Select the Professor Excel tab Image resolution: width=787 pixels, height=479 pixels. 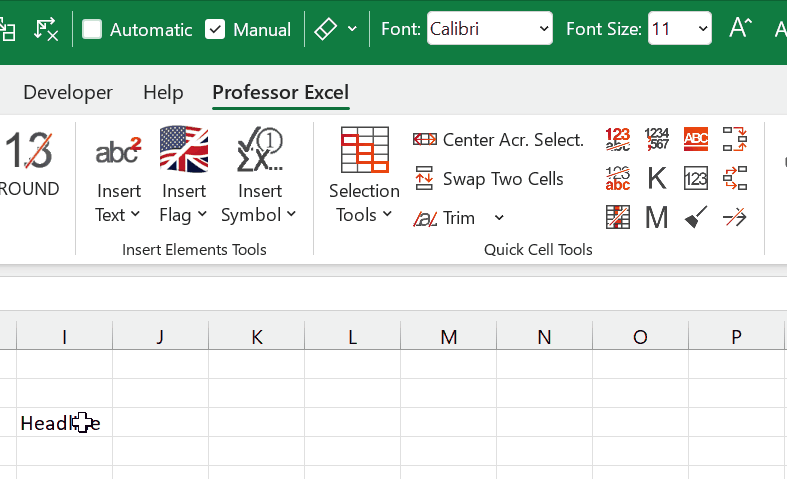click(281, 92)
